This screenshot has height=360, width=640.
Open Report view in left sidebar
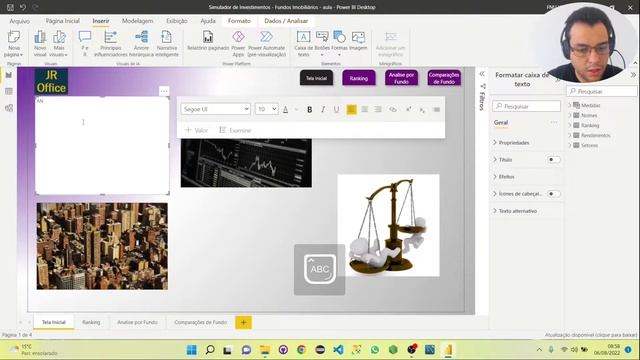coord(9,75)
